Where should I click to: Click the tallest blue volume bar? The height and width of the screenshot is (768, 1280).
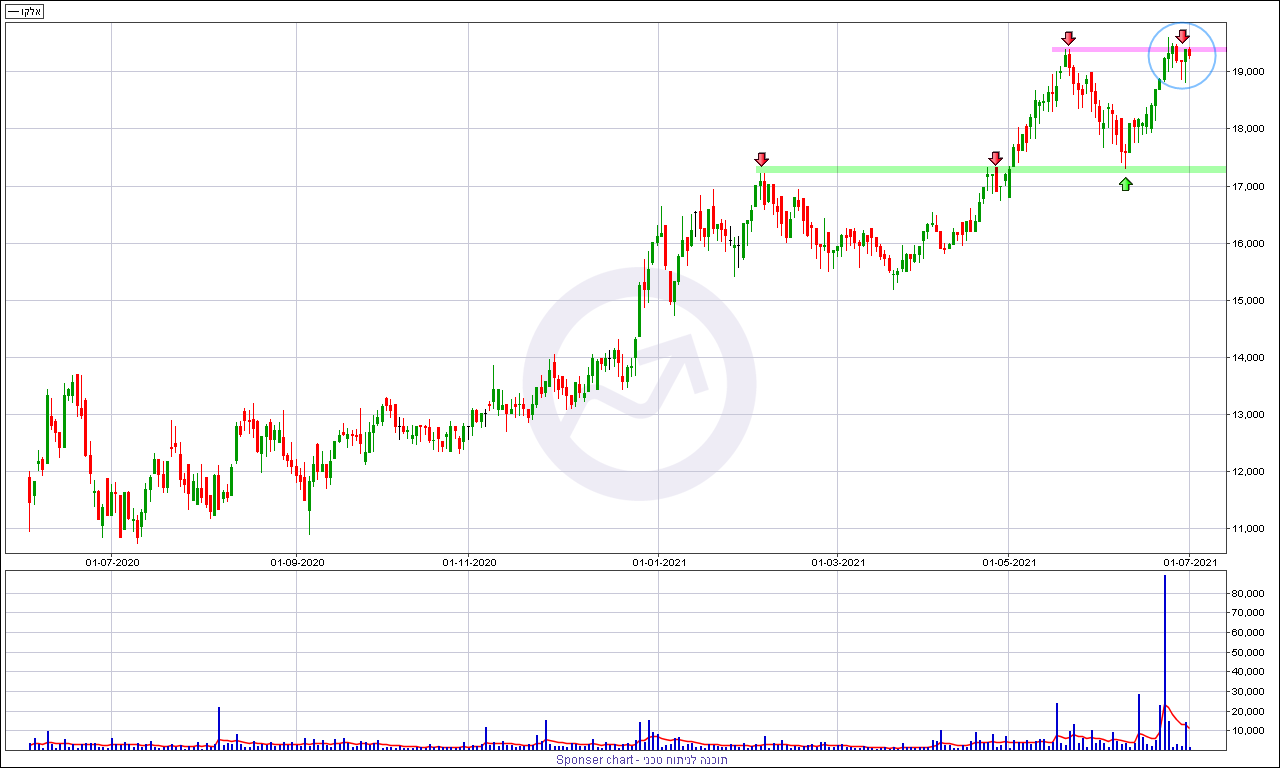1165,662
